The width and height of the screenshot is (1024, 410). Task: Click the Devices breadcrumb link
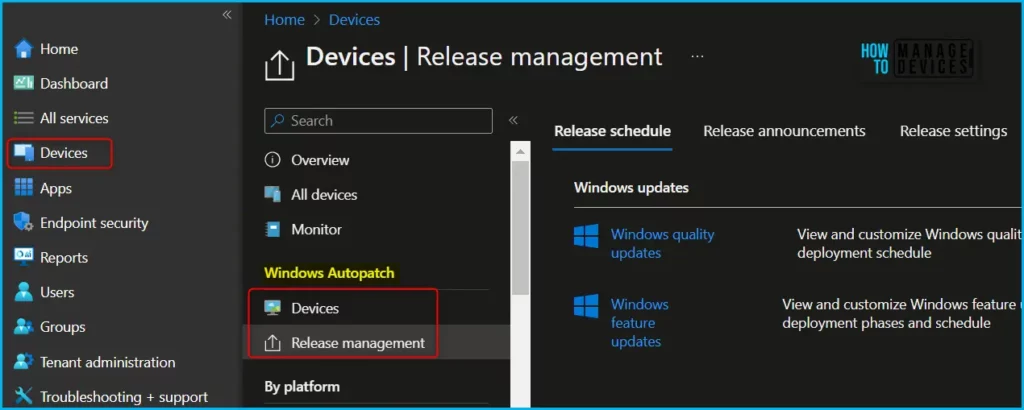pos(354,20)
